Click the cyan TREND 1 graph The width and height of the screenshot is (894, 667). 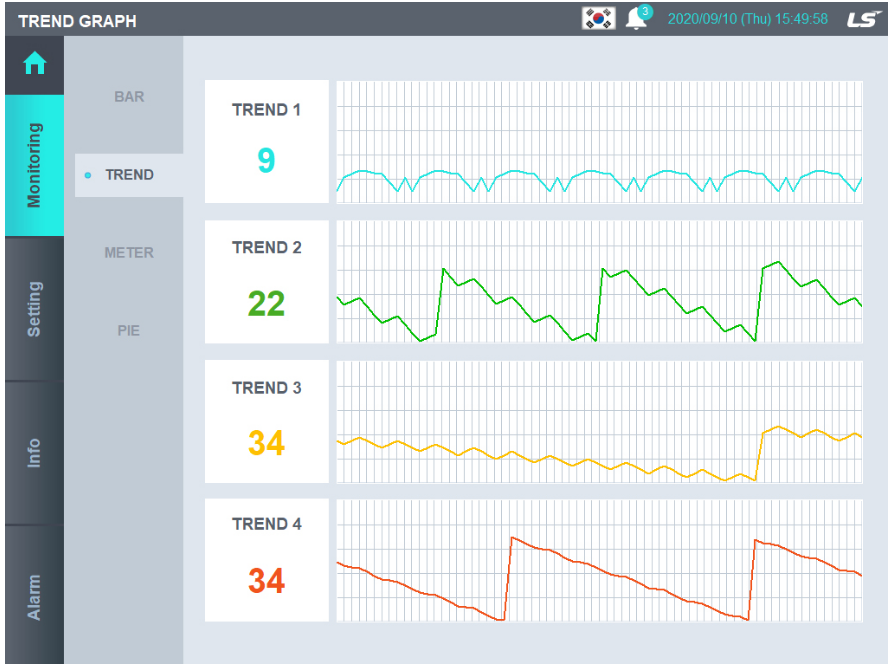pyautogui.click(x=599, y=142)
